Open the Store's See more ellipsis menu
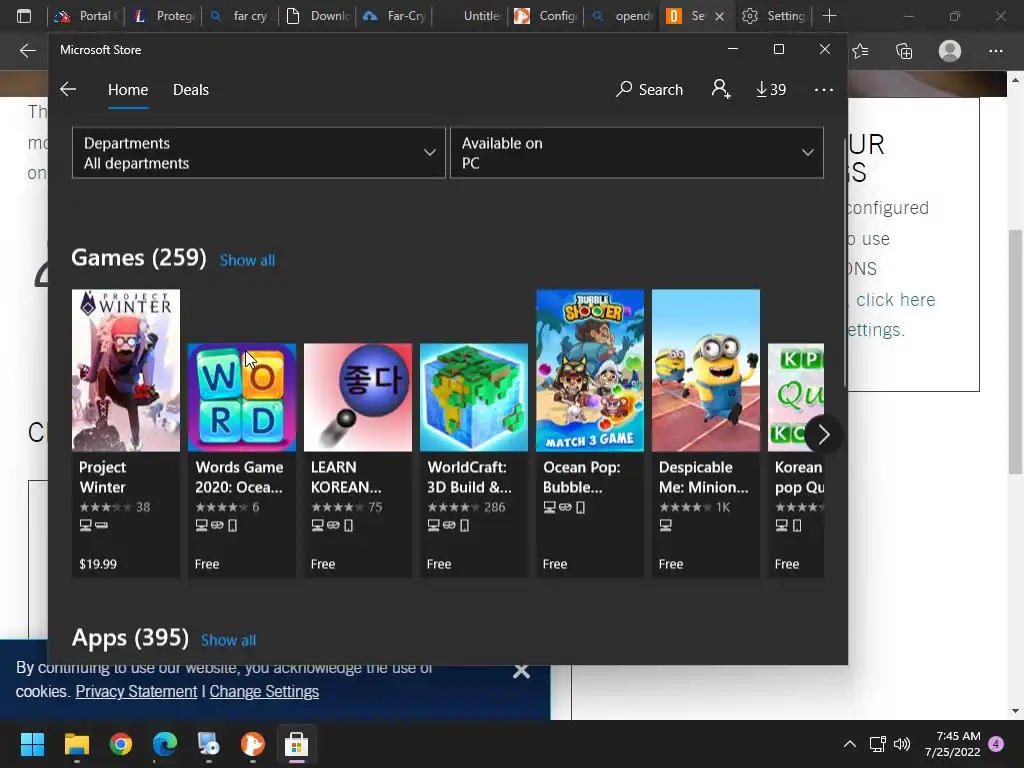 click(824, 89)
